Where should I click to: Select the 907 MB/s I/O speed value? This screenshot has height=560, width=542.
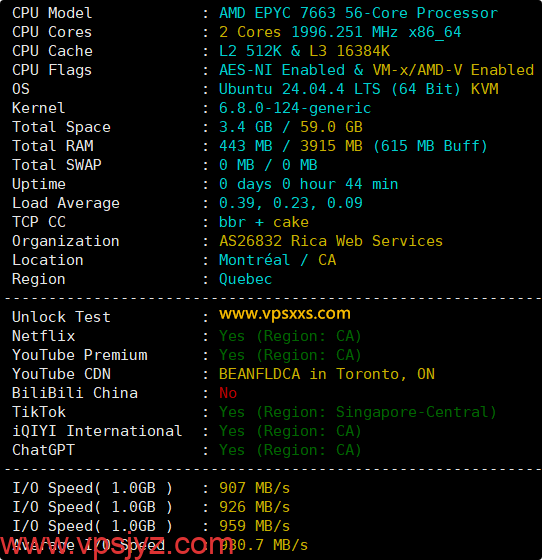tap(254, 488)
